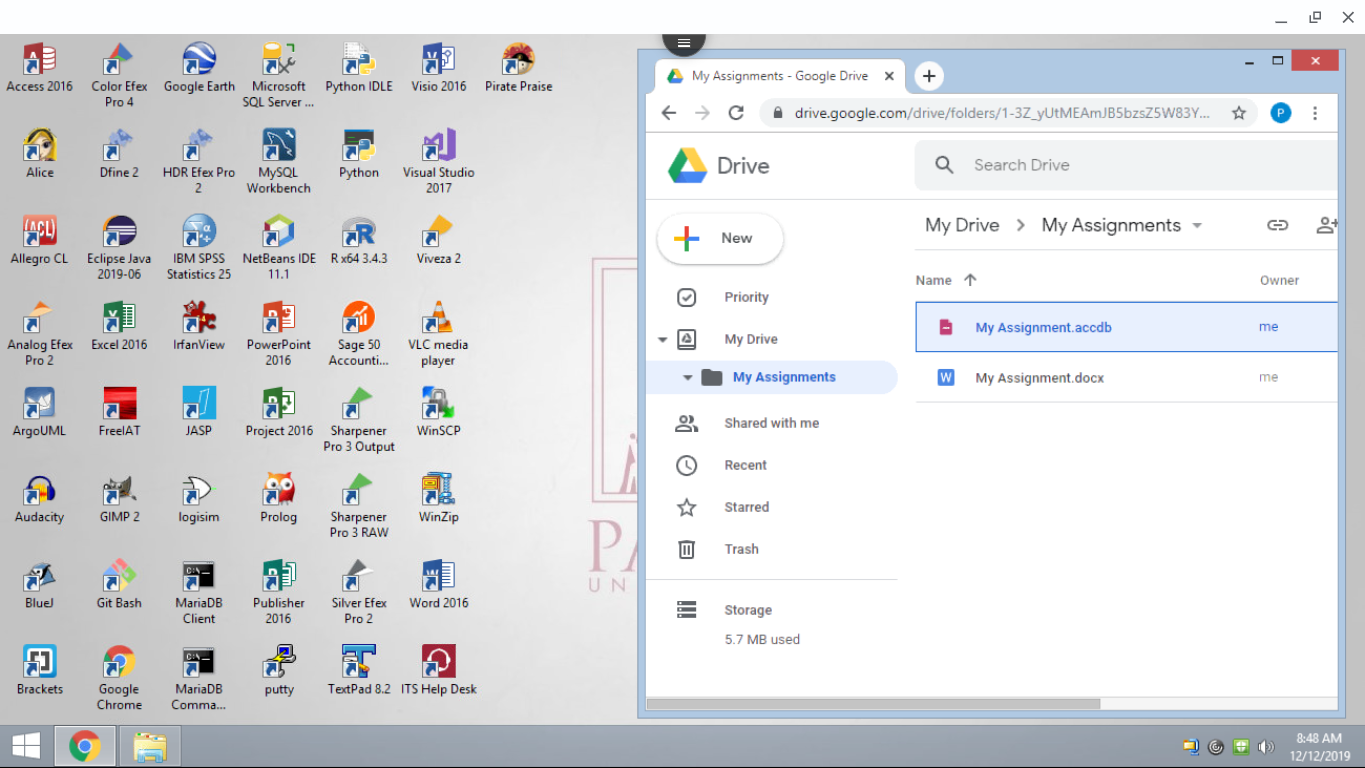Image resolution: width=1365 pixels, height=768 pixels.
Task: Launch VLC media player shortcut
Action: [438, 334]
